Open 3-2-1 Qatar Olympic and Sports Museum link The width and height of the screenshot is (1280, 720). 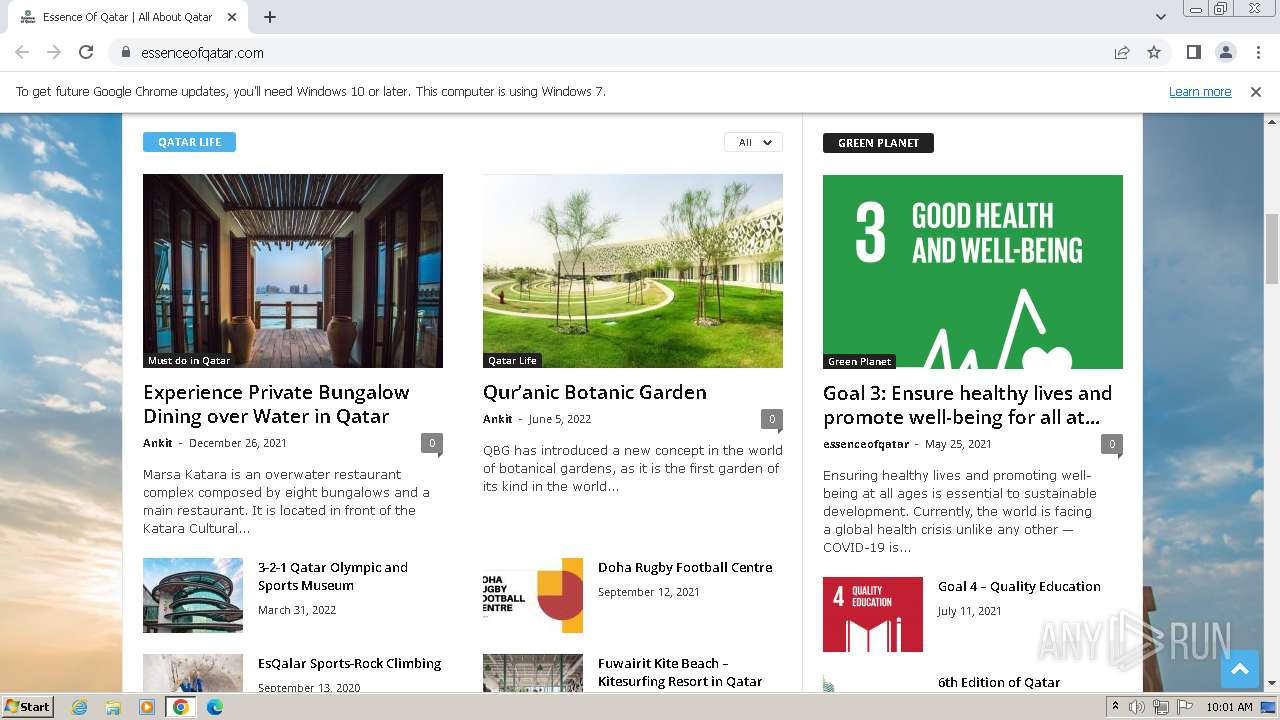(333, 576)
